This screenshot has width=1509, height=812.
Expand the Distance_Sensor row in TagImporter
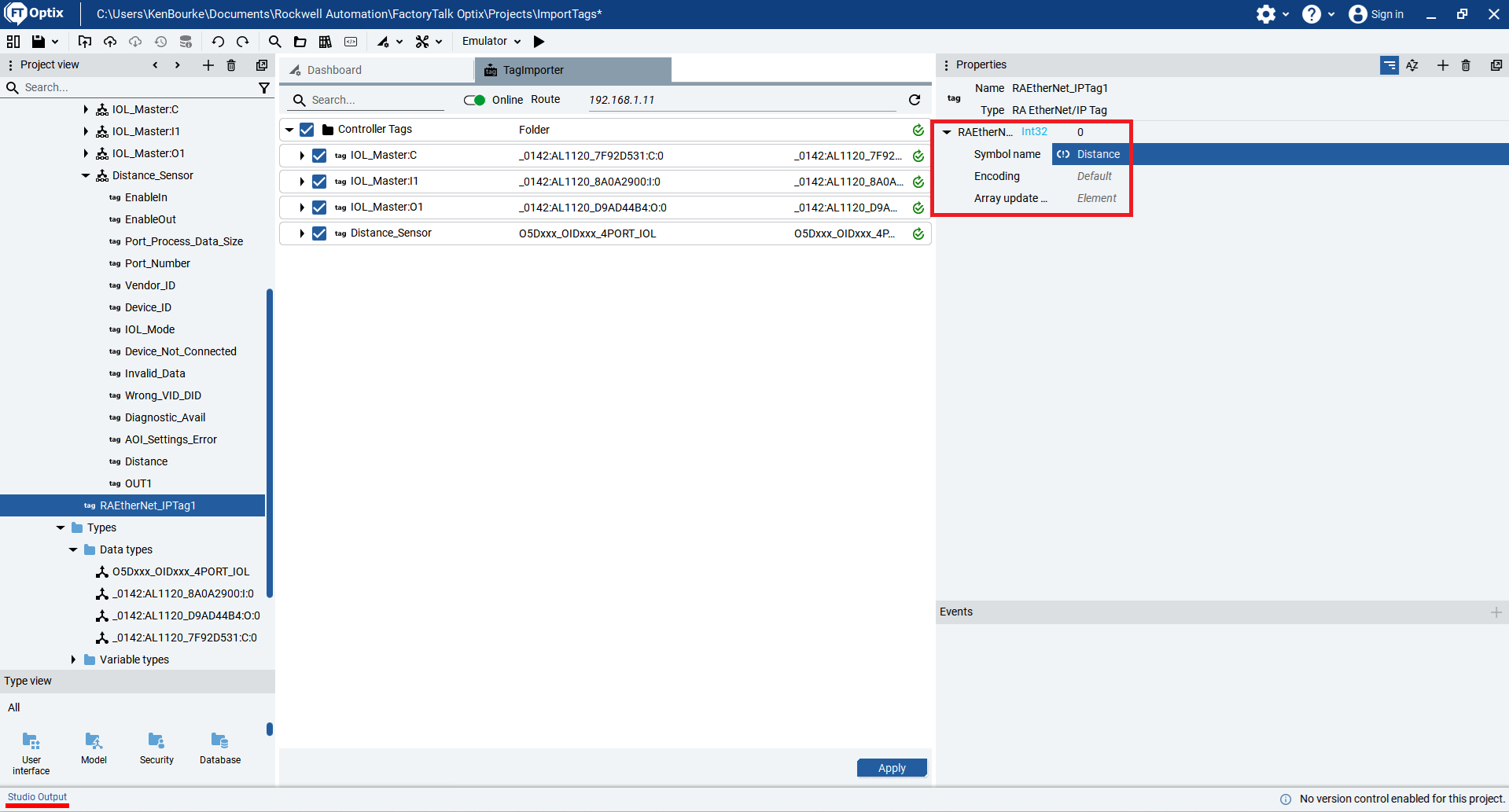[302, 233]
